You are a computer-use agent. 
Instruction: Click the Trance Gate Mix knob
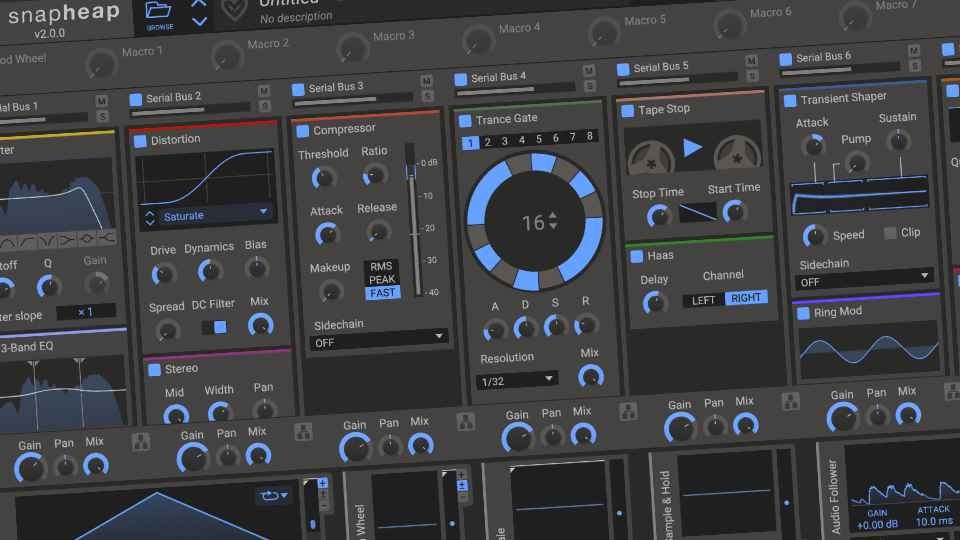coord(591,376)
